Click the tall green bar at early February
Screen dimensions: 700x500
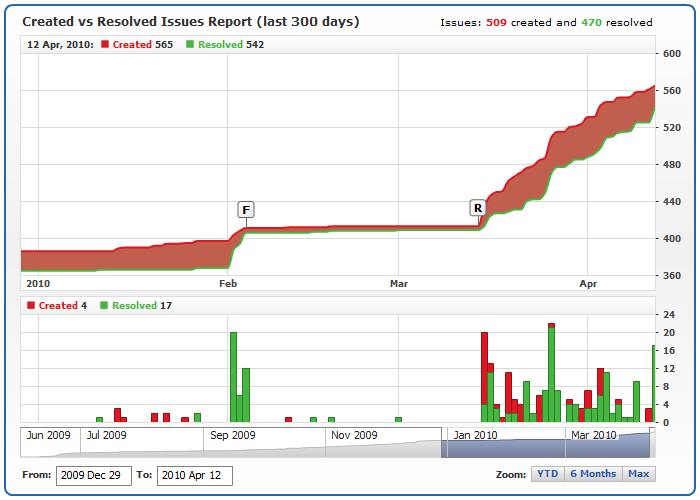pos(234,377)
